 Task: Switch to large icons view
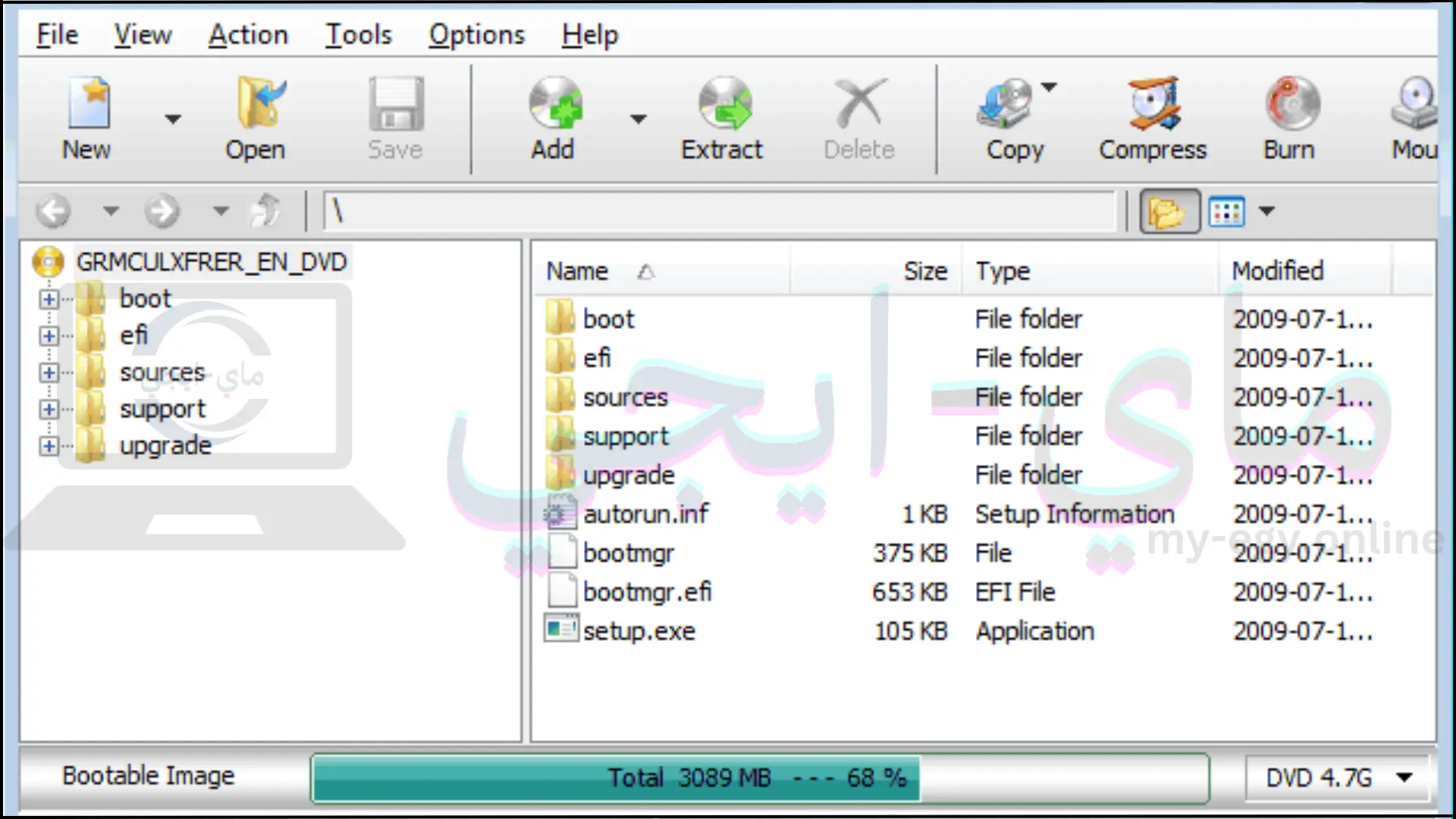click(x=1225, y=210)
